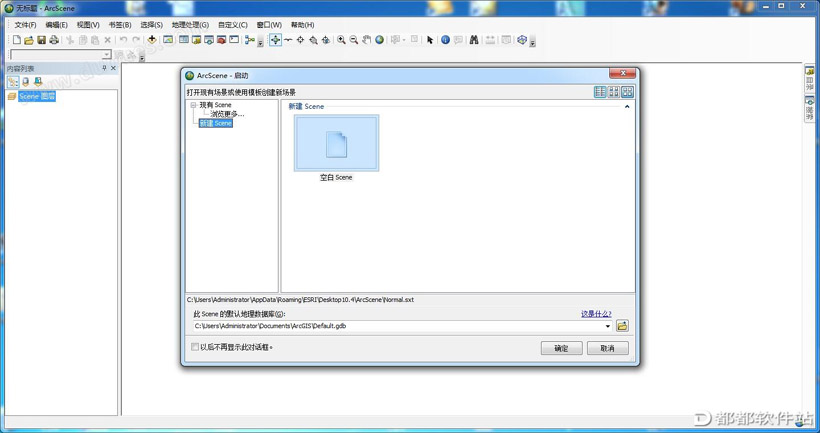The image size is (820, 433).
Task: Open the default geodatabase path dropdown
Action: (608, 326)
